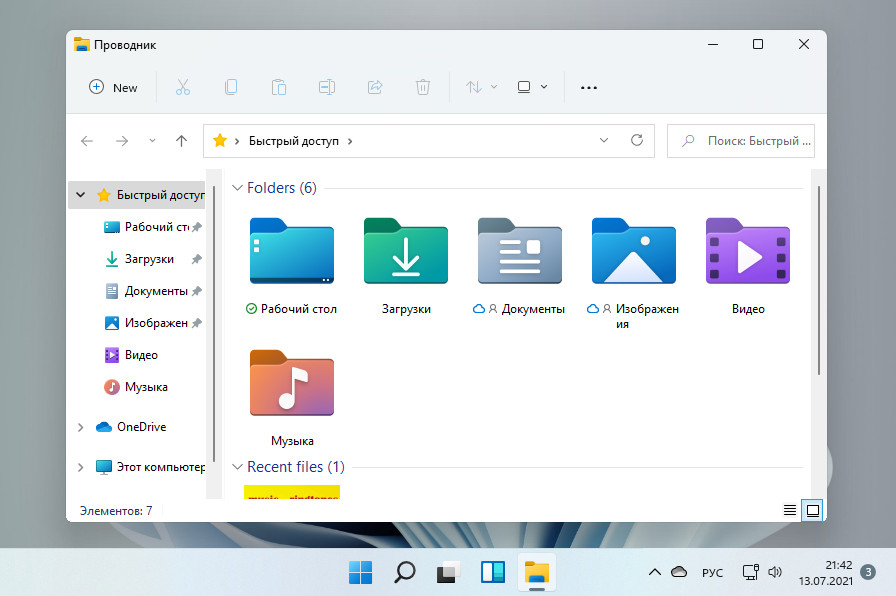This screenshot has height=596, width=896.
Task: Click the File Explorer taskbar icon
Action: 537,572
